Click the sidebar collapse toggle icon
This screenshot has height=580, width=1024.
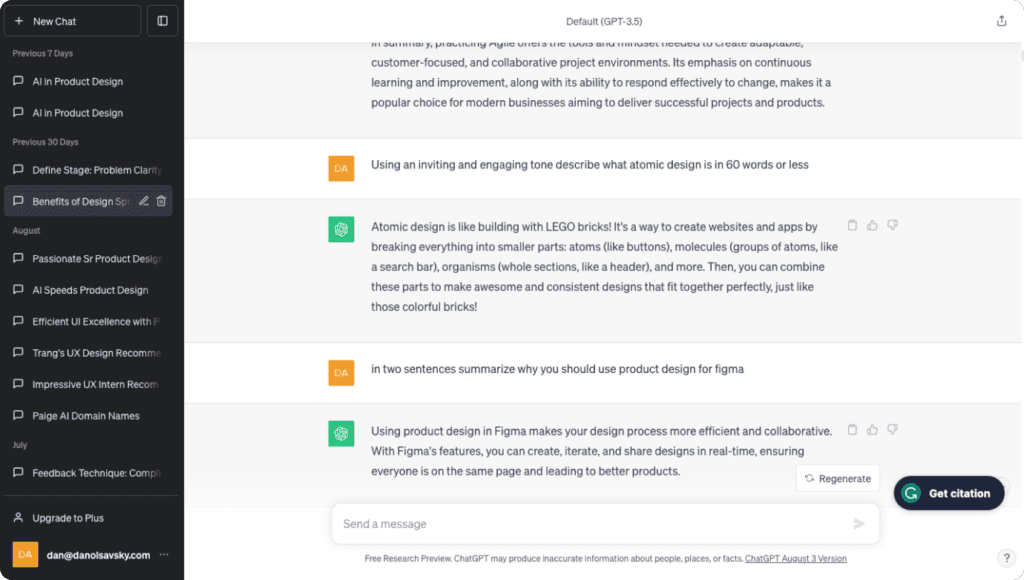point(162,21)
